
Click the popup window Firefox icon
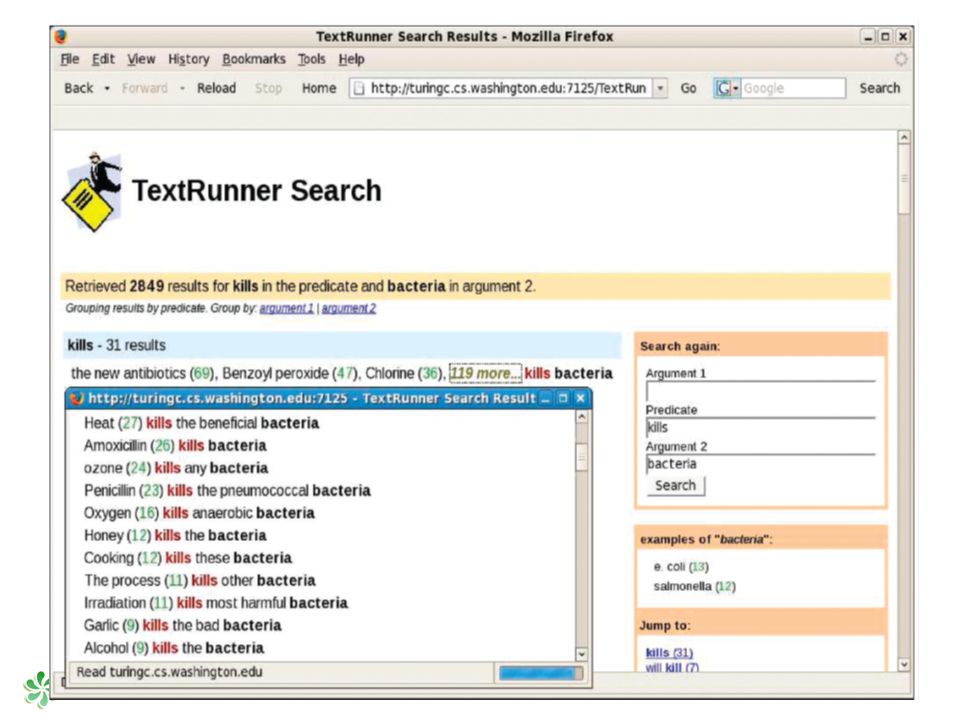click(77, 399)
